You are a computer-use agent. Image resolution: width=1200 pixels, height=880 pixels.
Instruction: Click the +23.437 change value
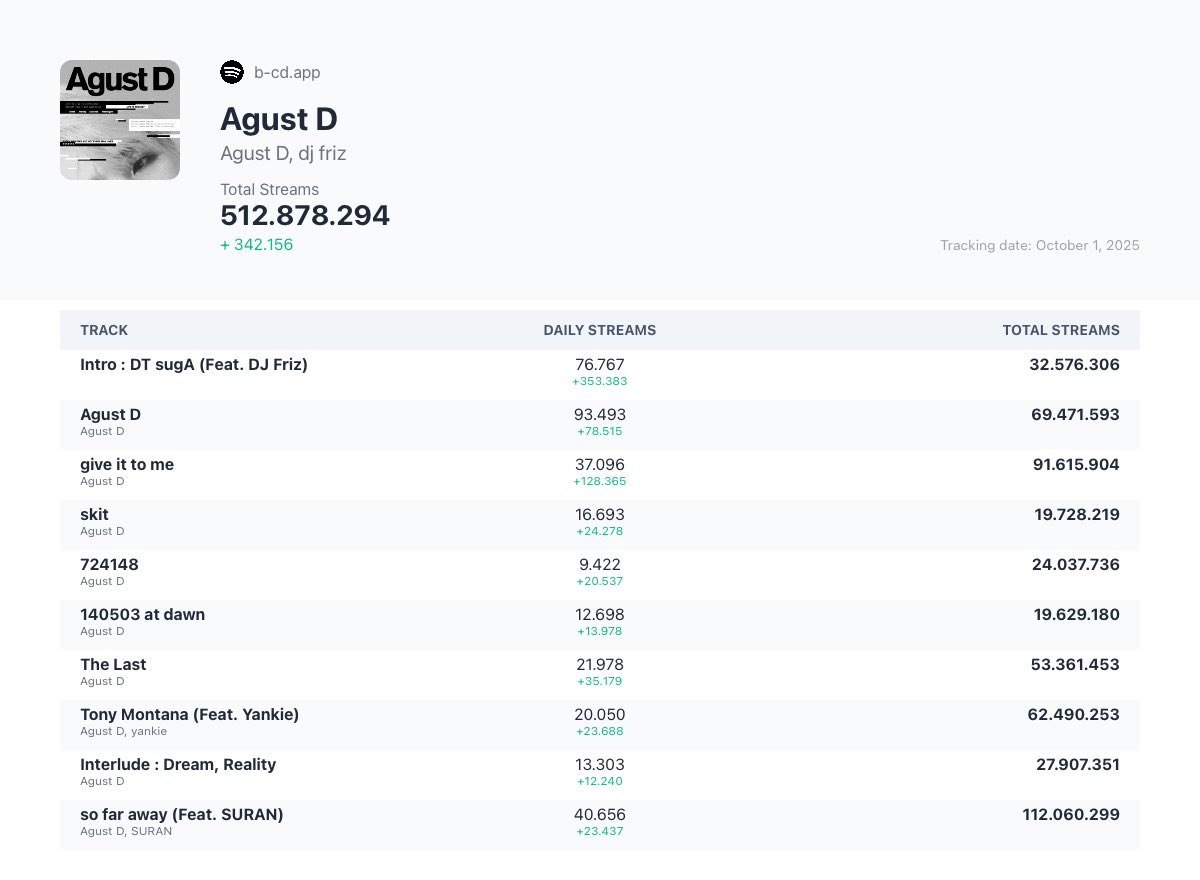(600, 831)
